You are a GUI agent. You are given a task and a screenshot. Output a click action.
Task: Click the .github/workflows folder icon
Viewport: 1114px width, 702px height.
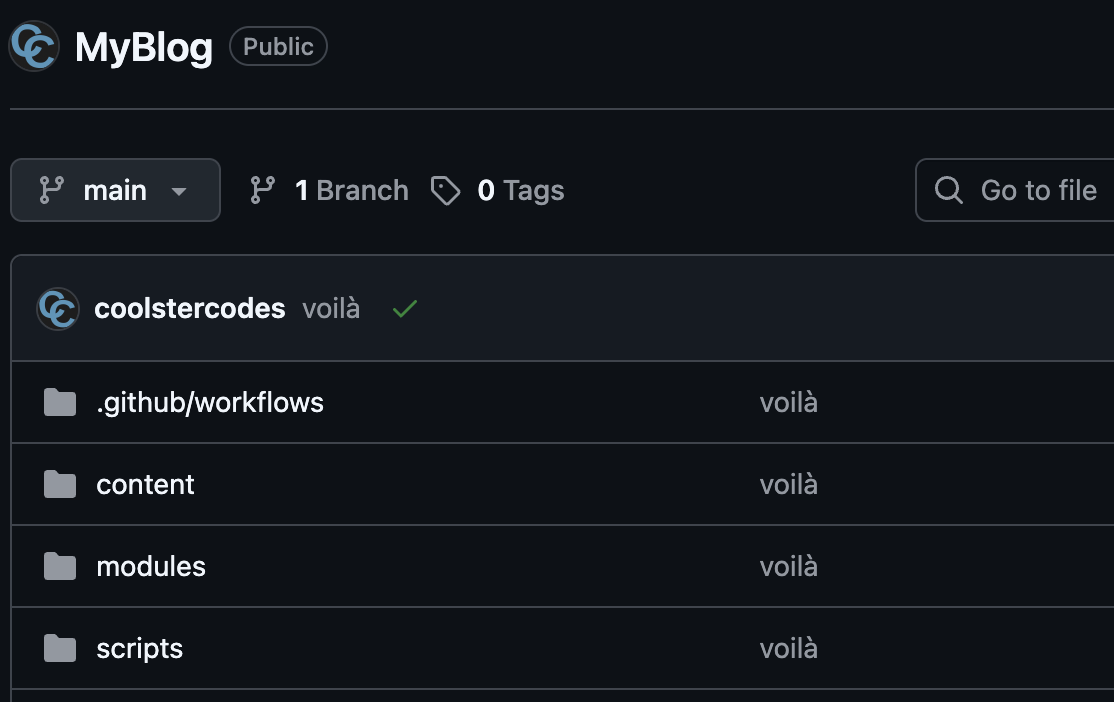[60, 403]
